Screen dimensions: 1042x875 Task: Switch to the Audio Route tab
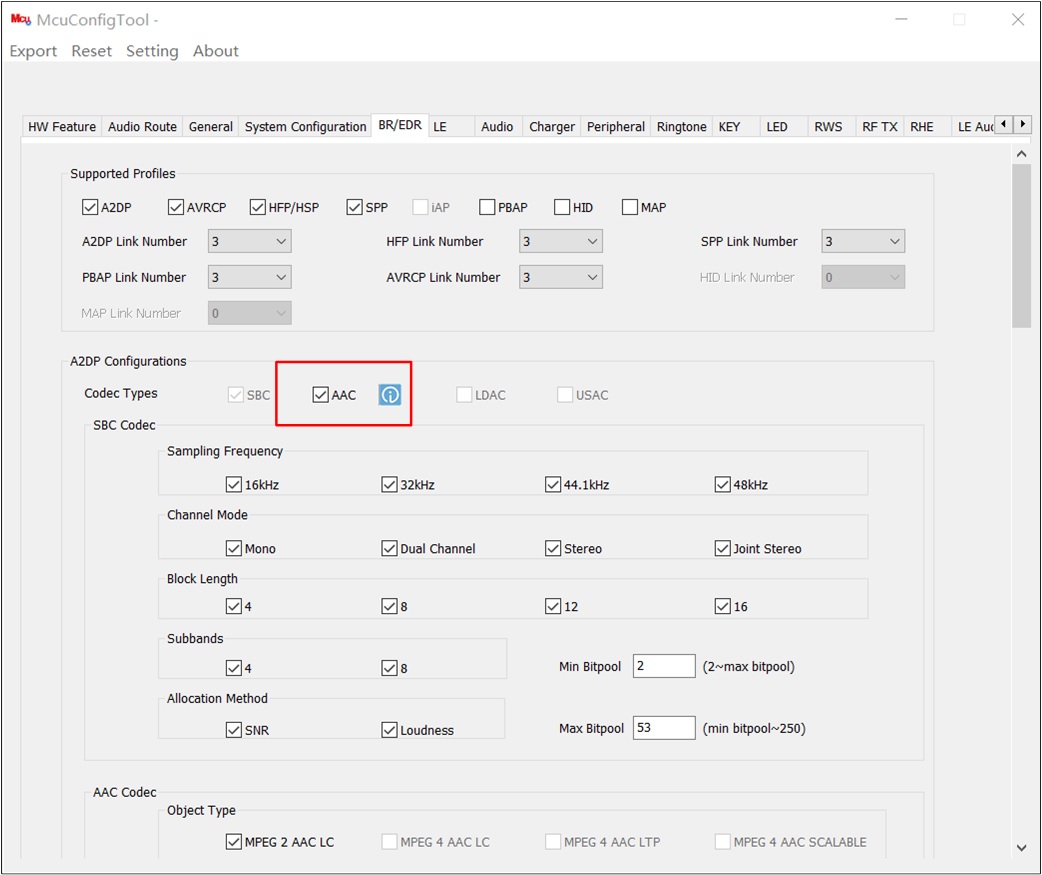142,126
